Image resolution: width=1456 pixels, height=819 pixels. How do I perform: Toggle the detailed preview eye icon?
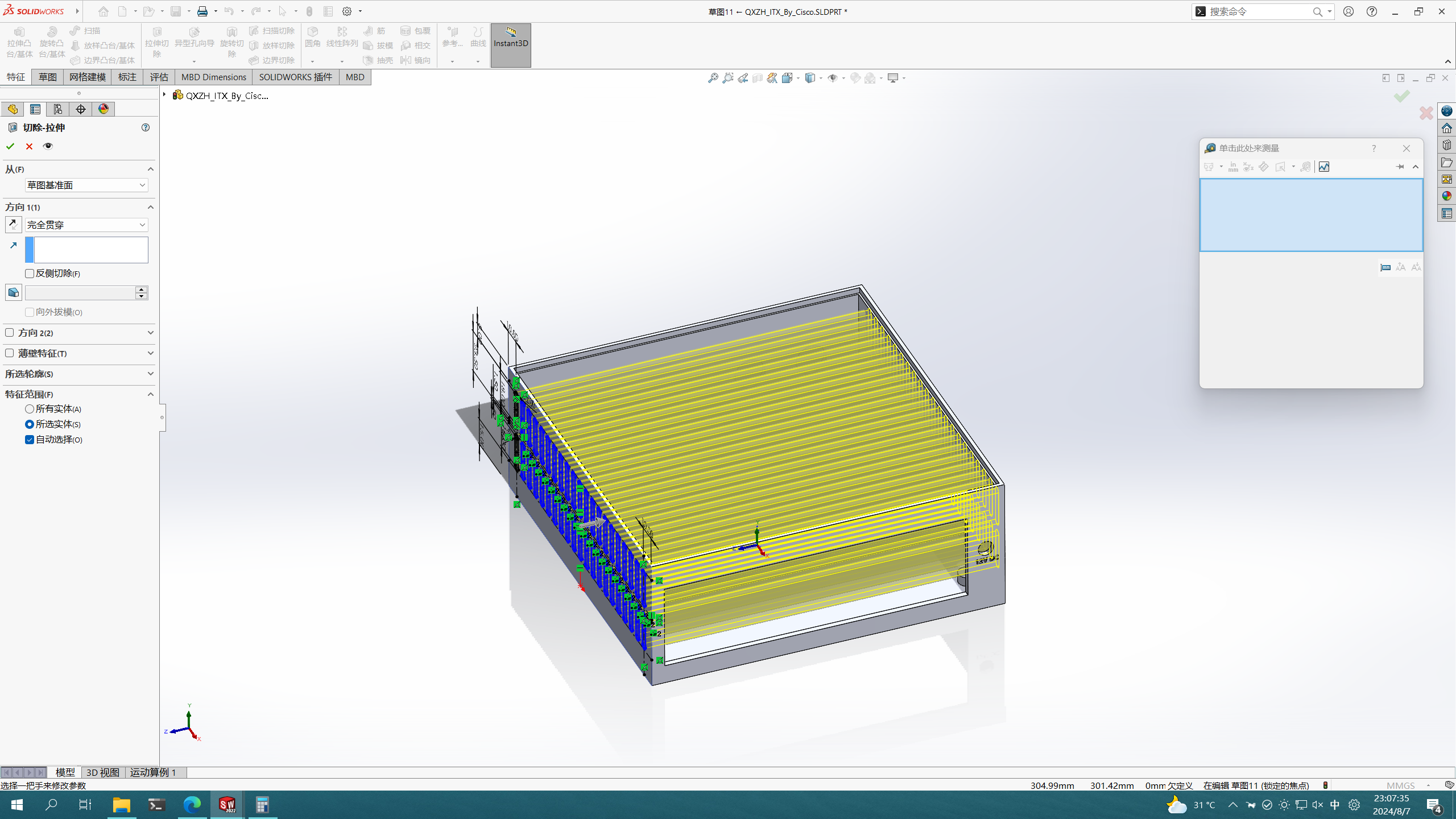[48, 146]
